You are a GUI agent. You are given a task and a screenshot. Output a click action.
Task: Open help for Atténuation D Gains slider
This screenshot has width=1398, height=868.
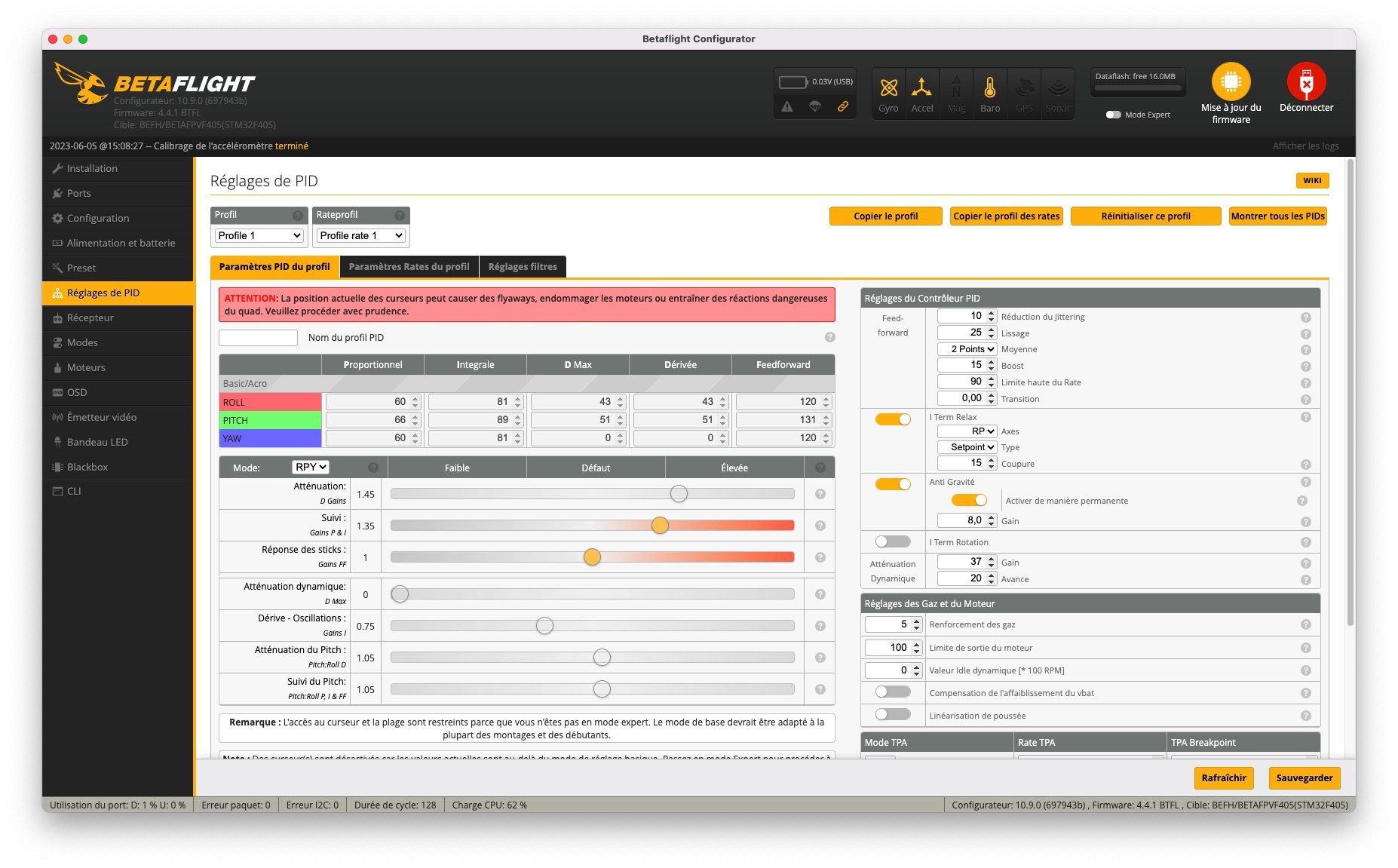point(820,494)
